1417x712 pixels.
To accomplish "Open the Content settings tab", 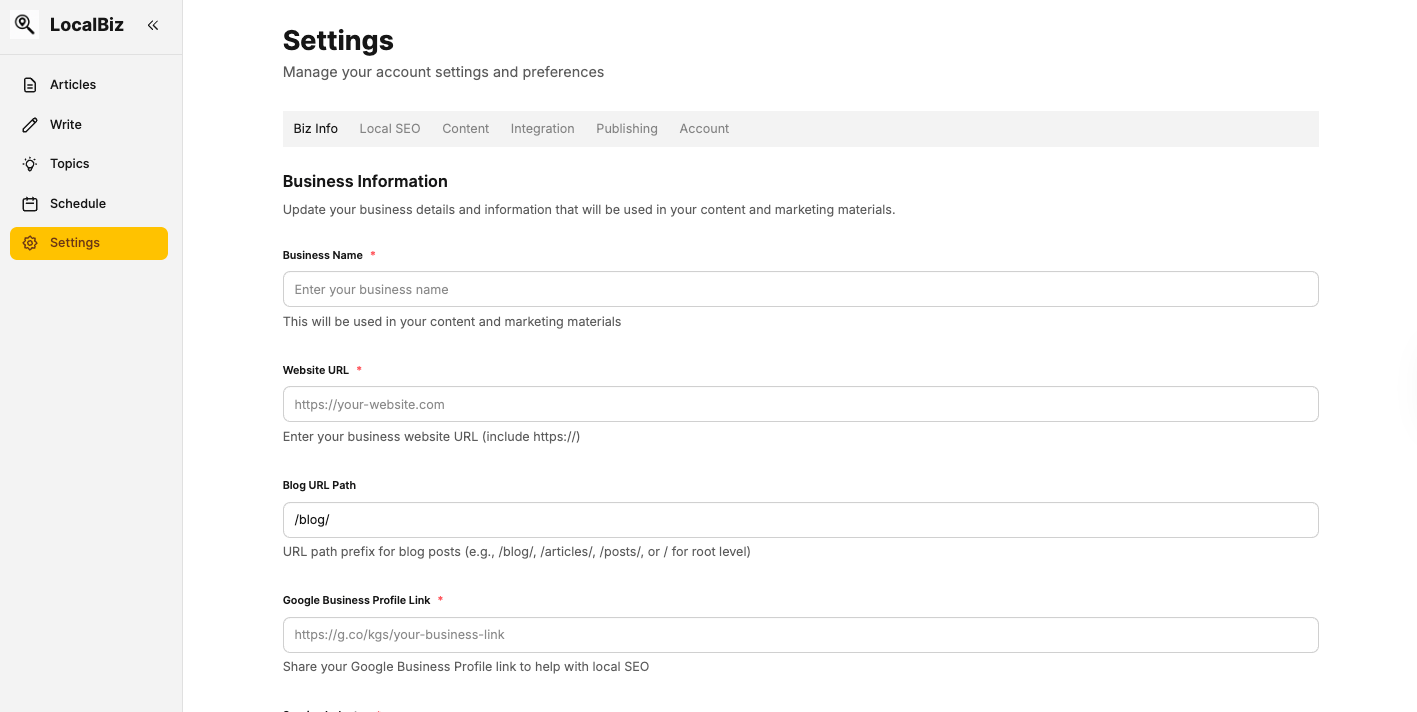I will pyautogui.click(x=465, y=128).
